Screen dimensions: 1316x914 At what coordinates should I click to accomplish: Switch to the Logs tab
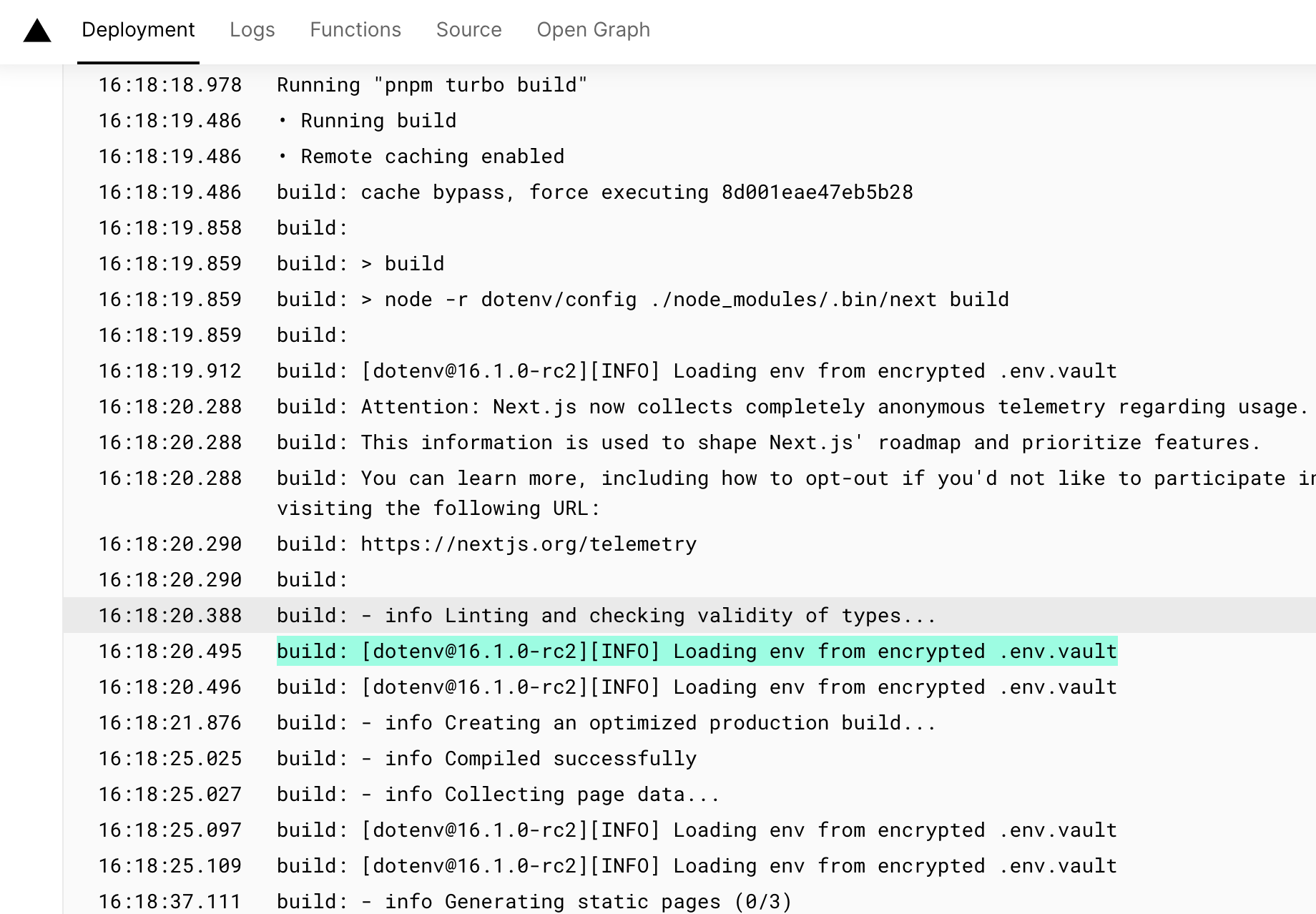(252, 30)
